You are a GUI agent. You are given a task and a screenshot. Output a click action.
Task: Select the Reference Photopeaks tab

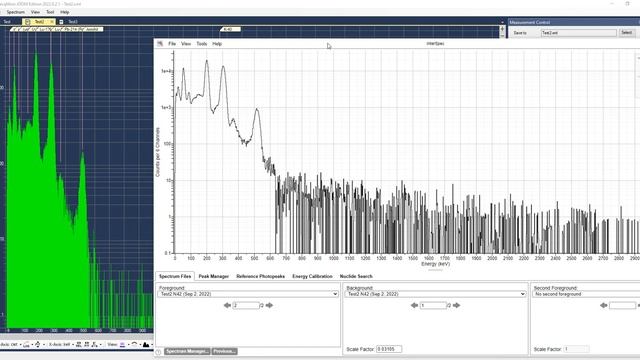260,276
